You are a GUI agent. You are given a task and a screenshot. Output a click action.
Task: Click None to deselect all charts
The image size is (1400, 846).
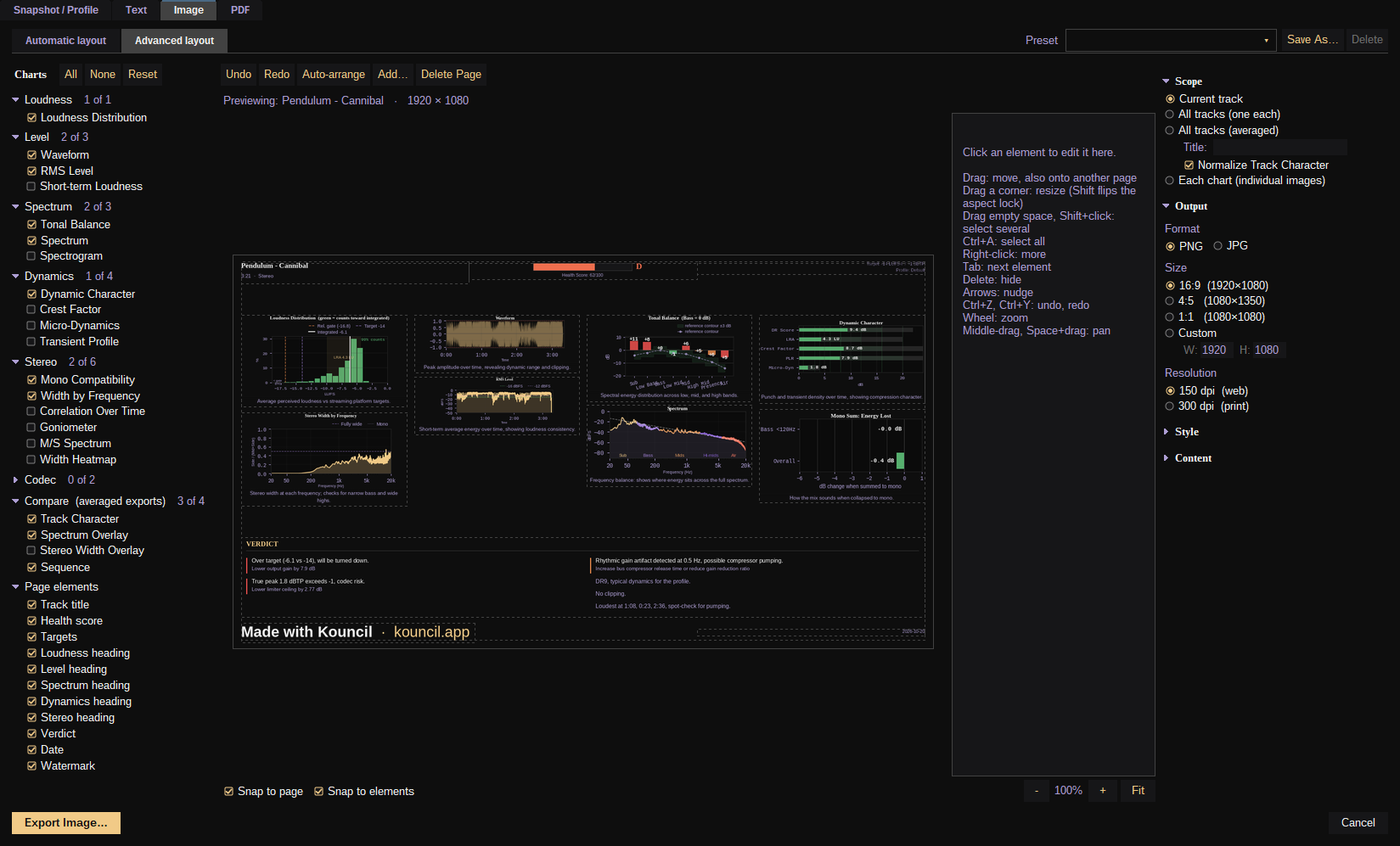[103, 75]
